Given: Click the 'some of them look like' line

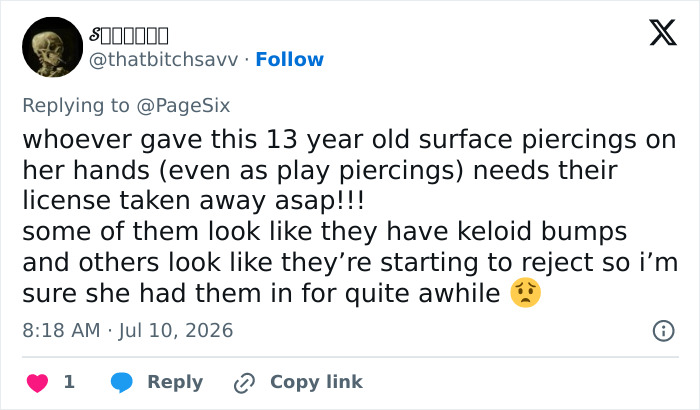Looking at the screenshot, I should coord(325,231).
